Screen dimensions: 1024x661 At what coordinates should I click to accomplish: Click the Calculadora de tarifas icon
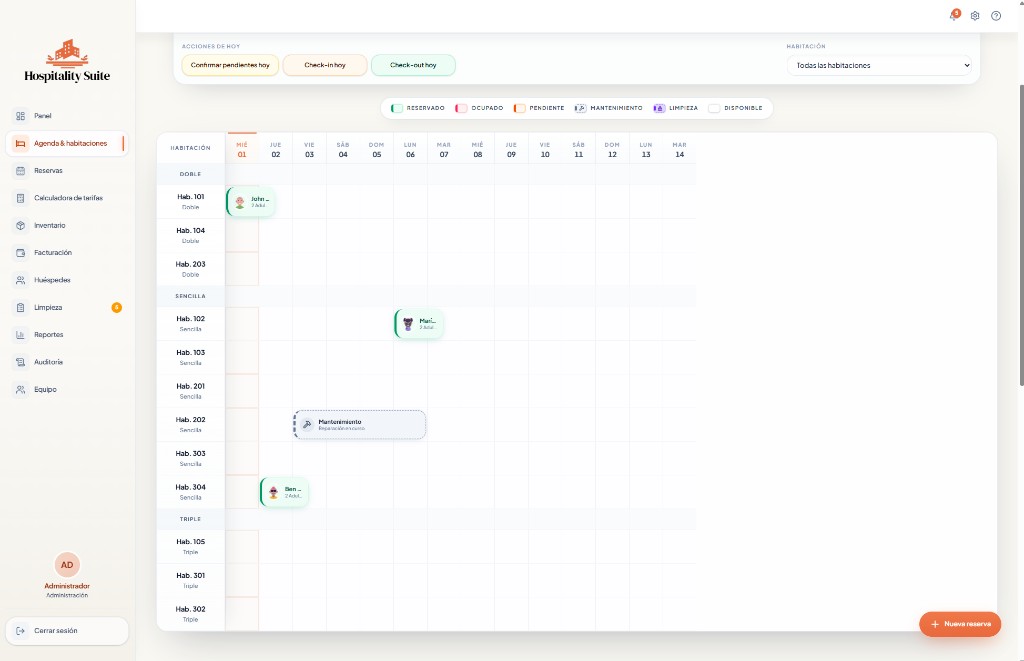pos(21,198)
